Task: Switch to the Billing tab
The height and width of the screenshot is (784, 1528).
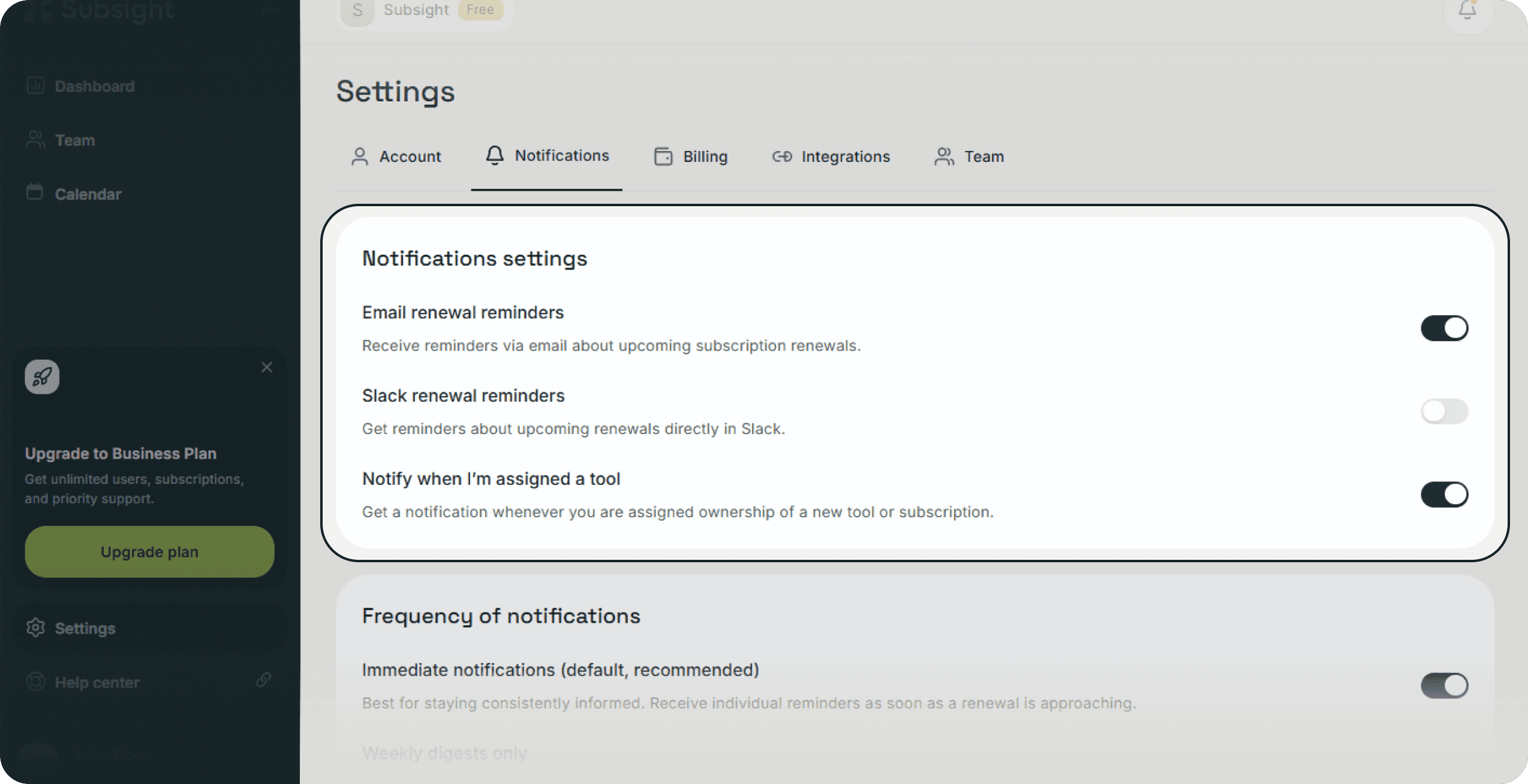Action: pyautogui.click(x=690, y=156)
